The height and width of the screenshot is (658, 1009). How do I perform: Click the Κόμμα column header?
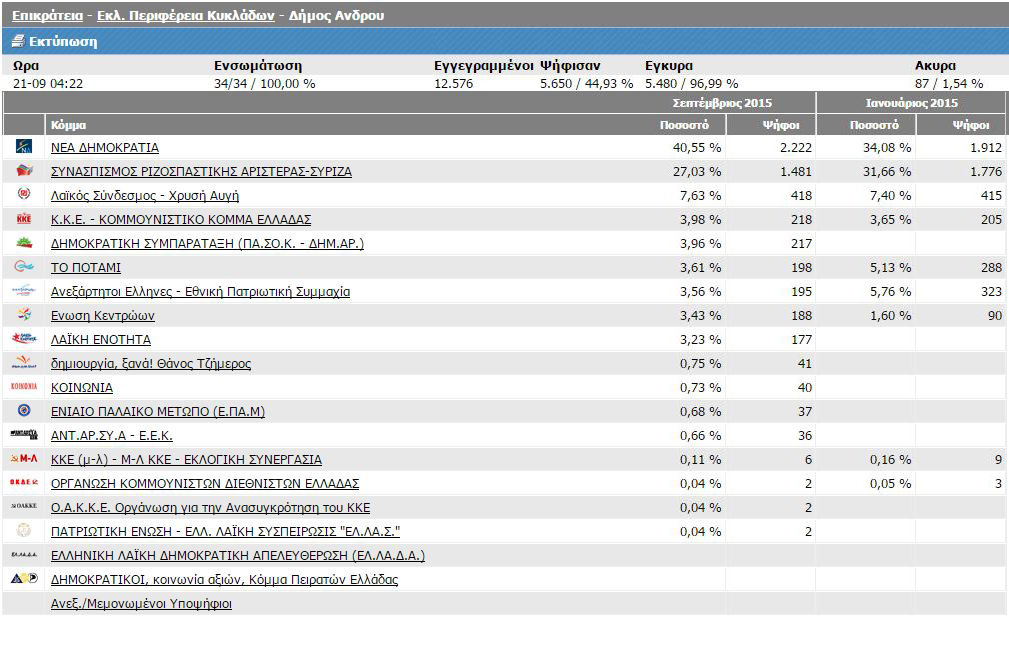tap(68, 125)
